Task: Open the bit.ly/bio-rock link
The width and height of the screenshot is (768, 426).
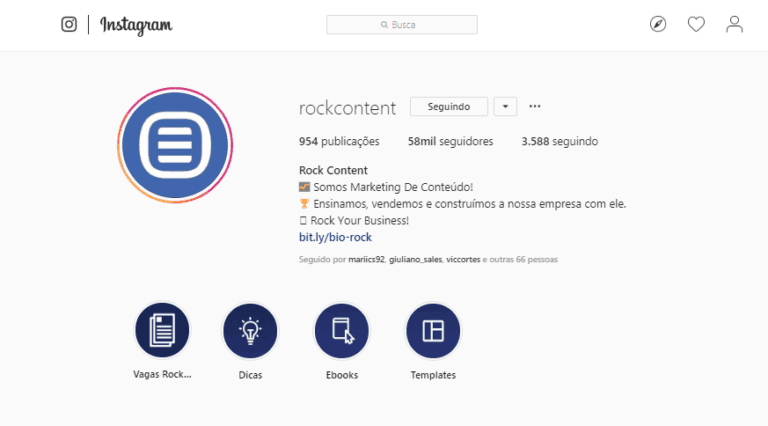Action: [x=336, y=237]
